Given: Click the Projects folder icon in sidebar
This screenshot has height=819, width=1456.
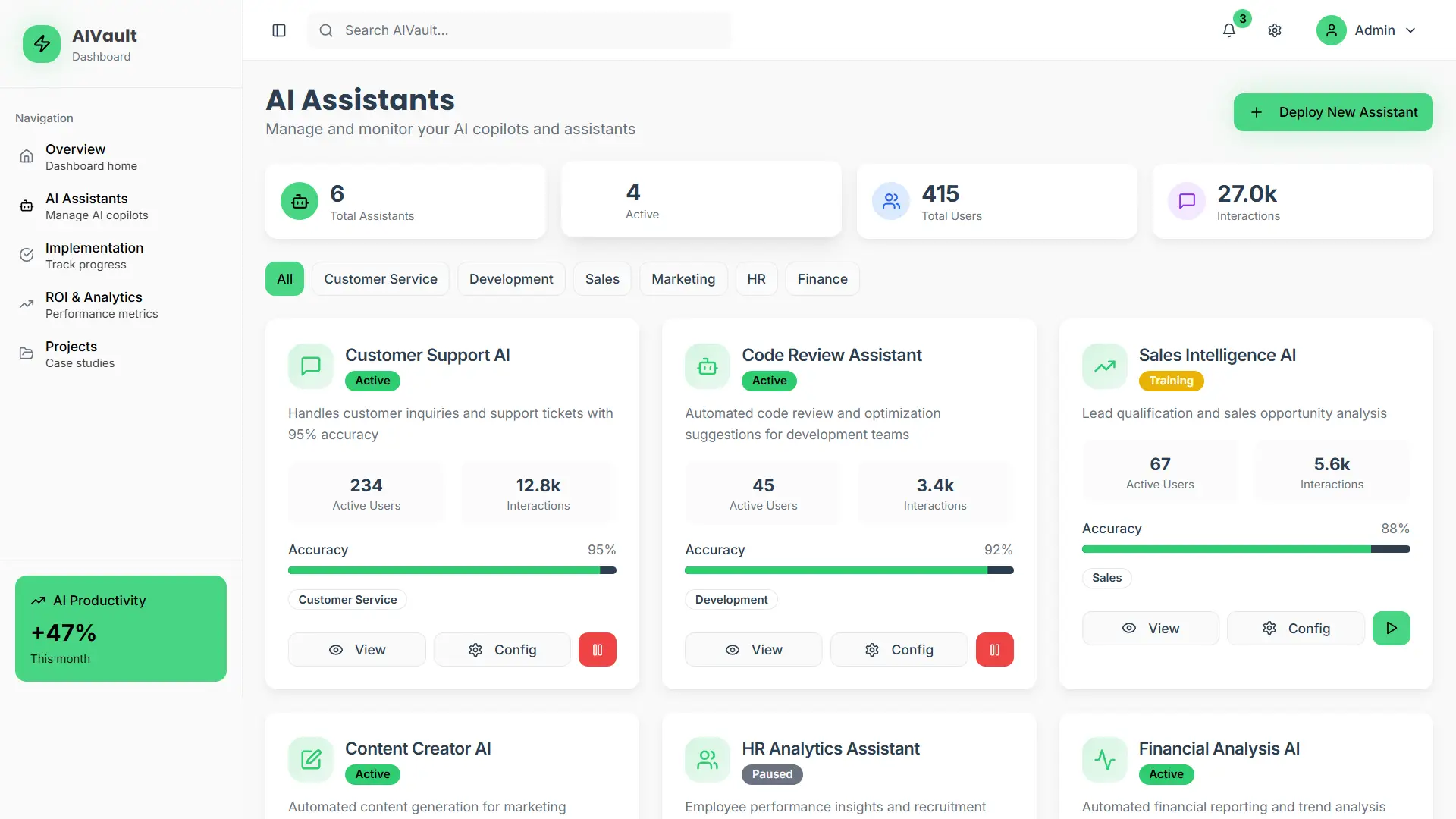Looking at the screenshot, I should [27, 353].
